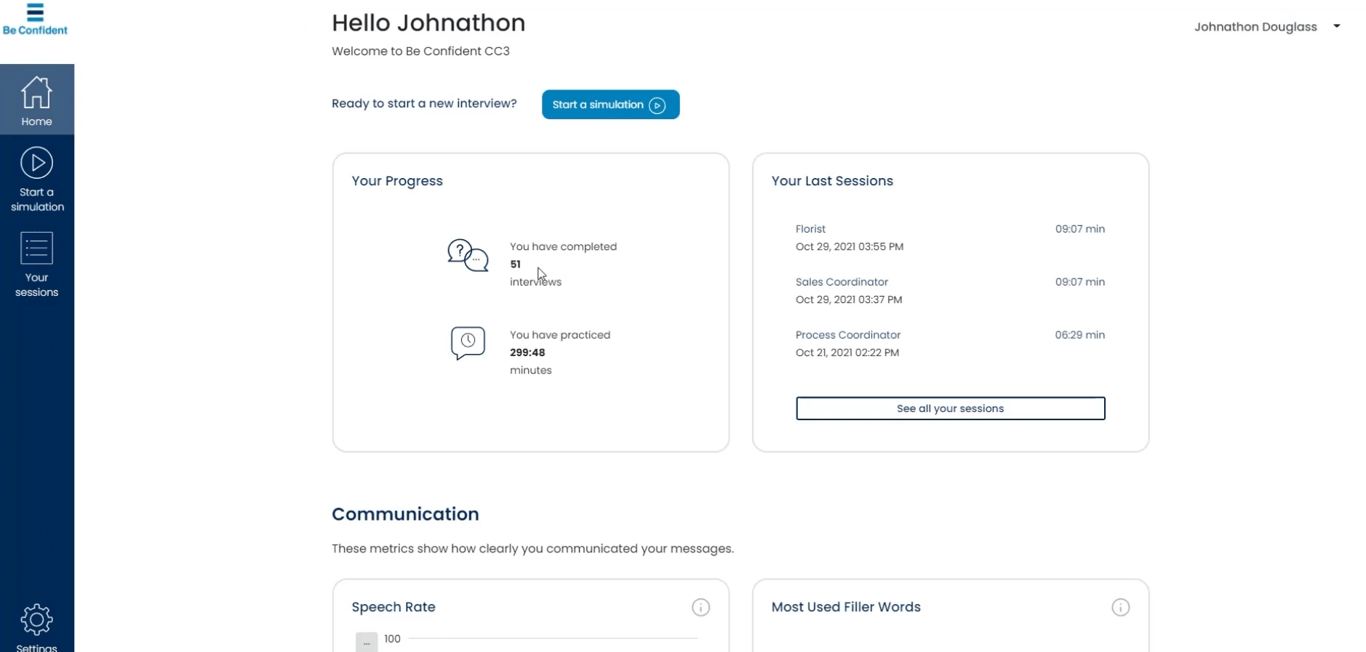Image resolution: width=1366 pixels, height=652 pixels.
Task: Open the Settings gear icon
Action: click(x=37, y=619)
